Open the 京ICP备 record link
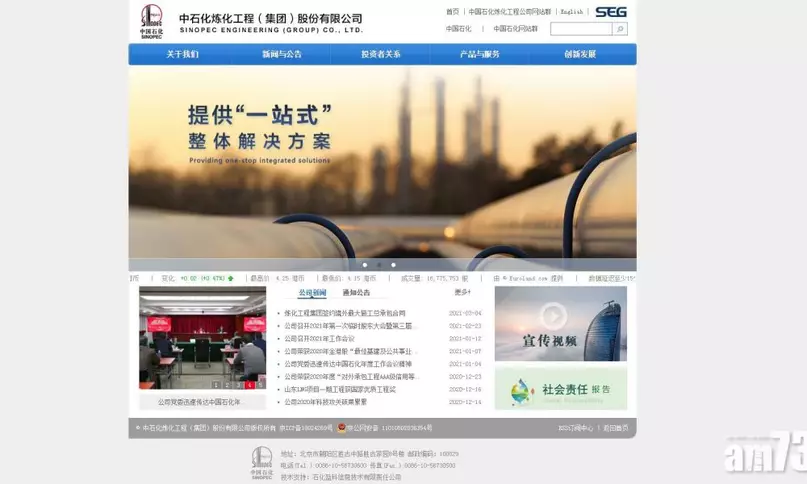This screenshot has height=484, width=807. pos(306,428)
